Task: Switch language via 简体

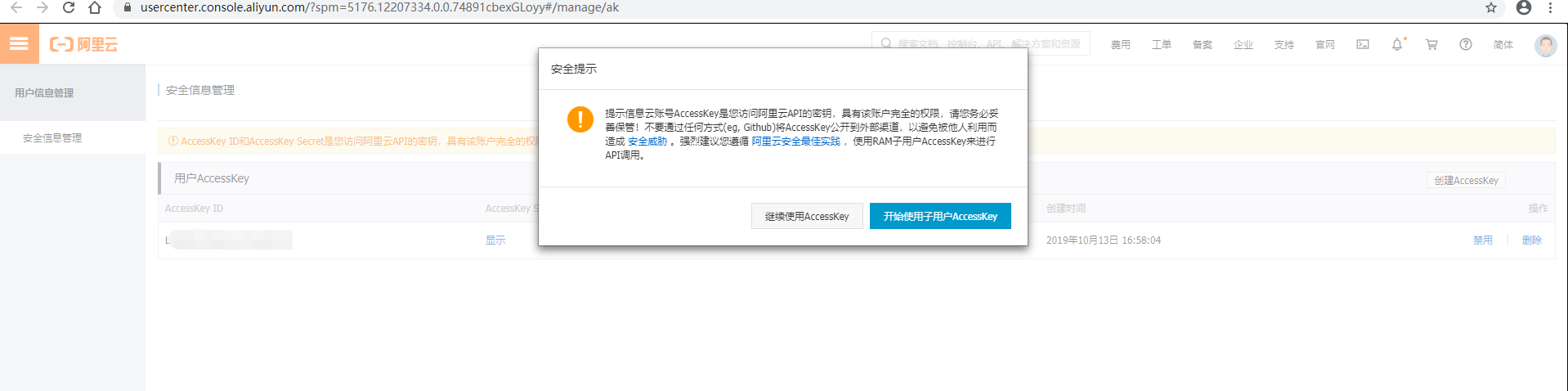Action: 1503,45
